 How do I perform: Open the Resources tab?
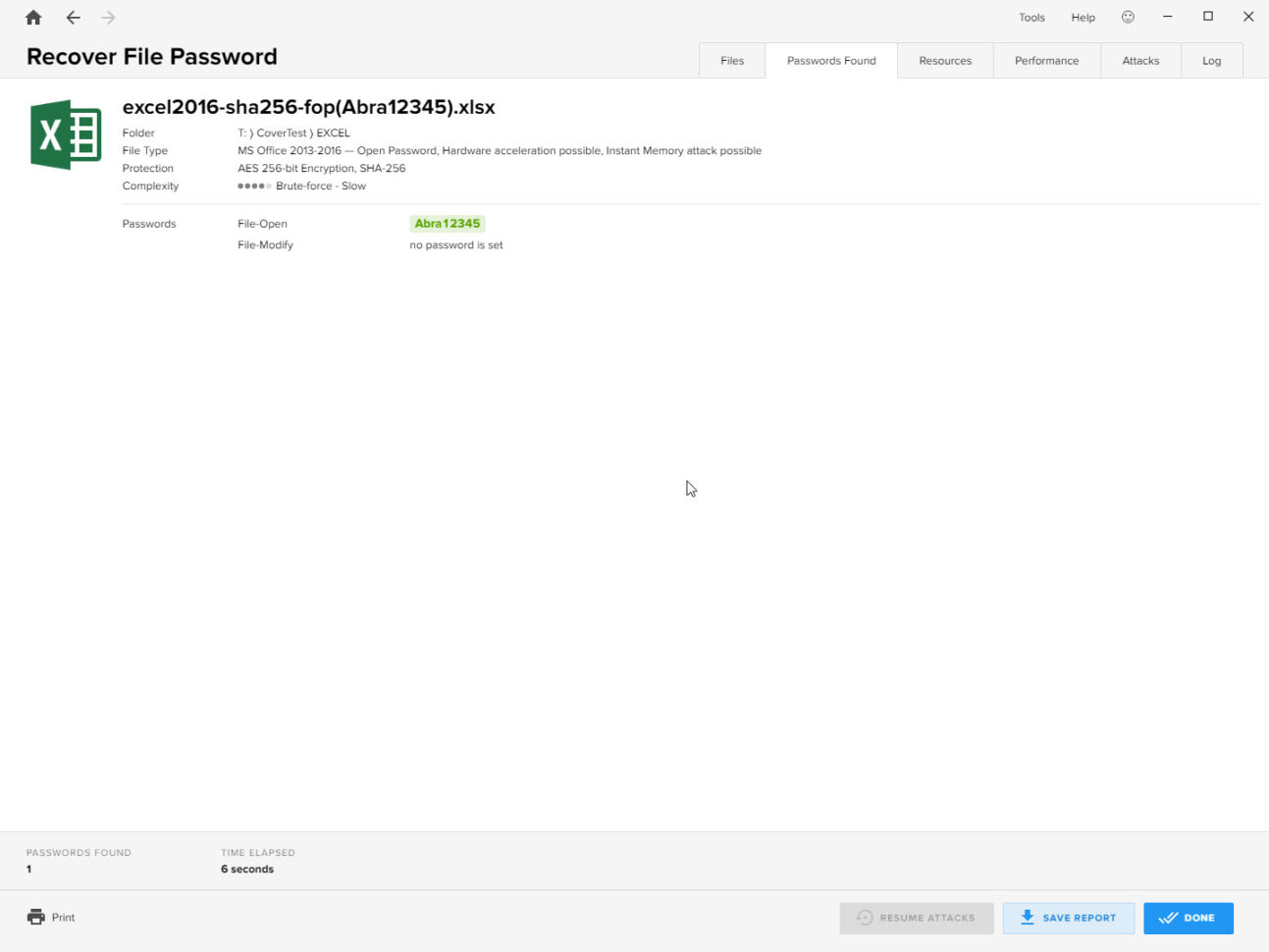(x=945, y=60)
